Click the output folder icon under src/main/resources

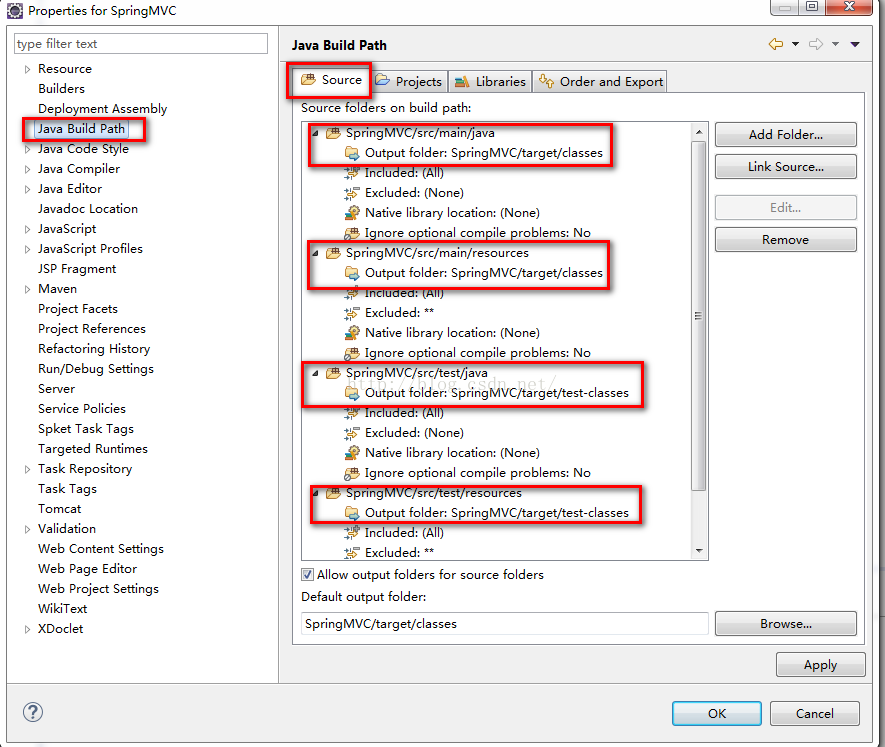click(x=352, y=273)
